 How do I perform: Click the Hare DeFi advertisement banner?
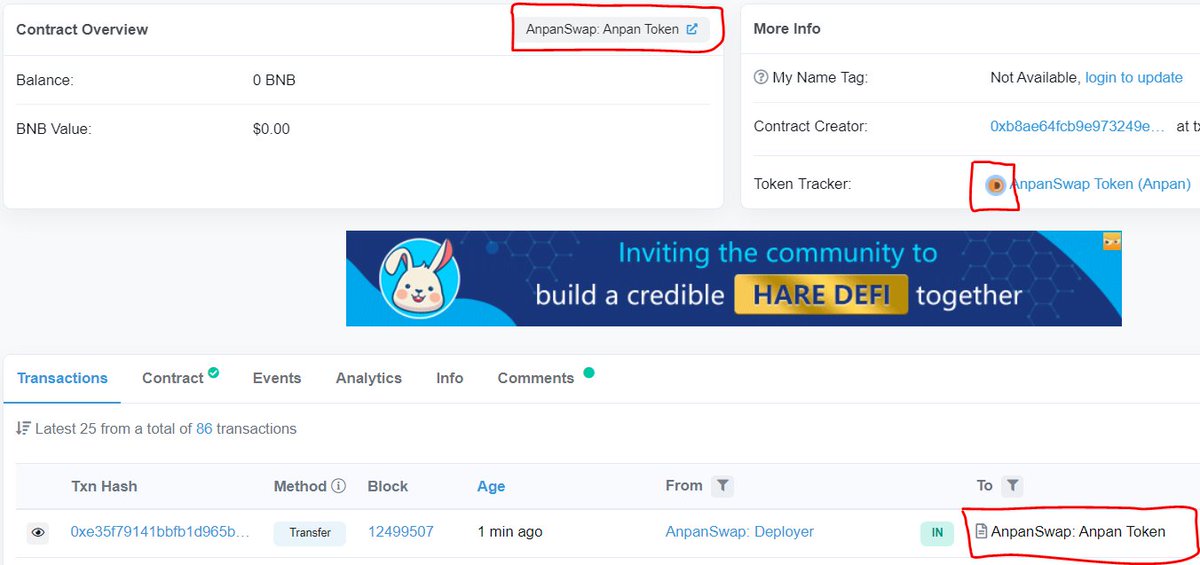[734, 279]
